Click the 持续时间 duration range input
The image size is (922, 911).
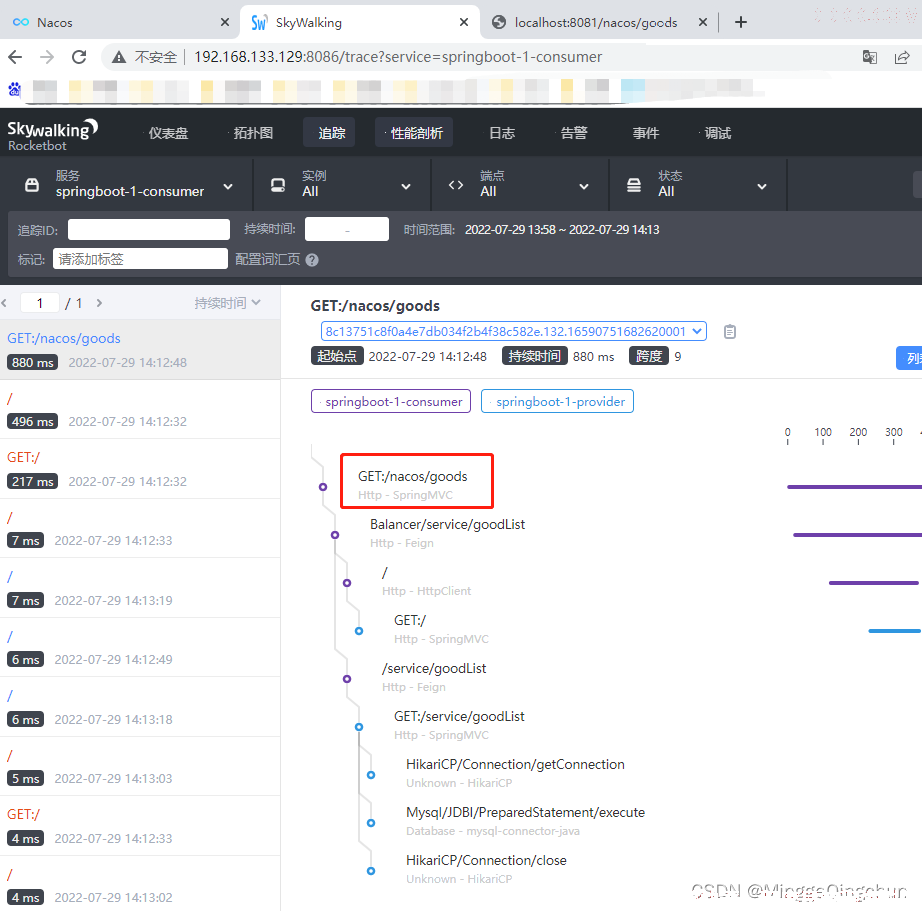click(x=347, y=229)
